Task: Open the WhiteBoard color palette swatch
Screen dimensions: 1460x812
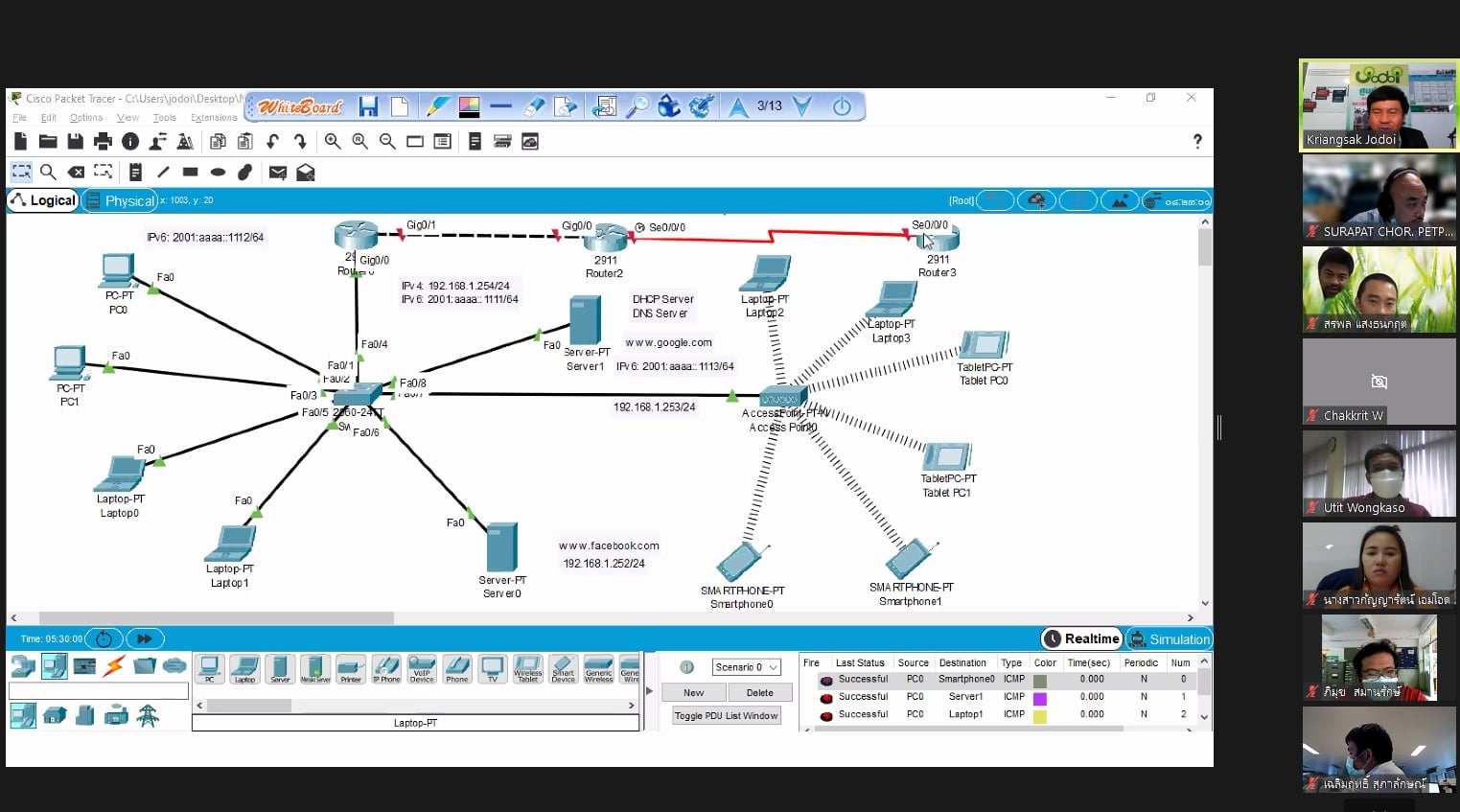Action: [x=469, y=106]
